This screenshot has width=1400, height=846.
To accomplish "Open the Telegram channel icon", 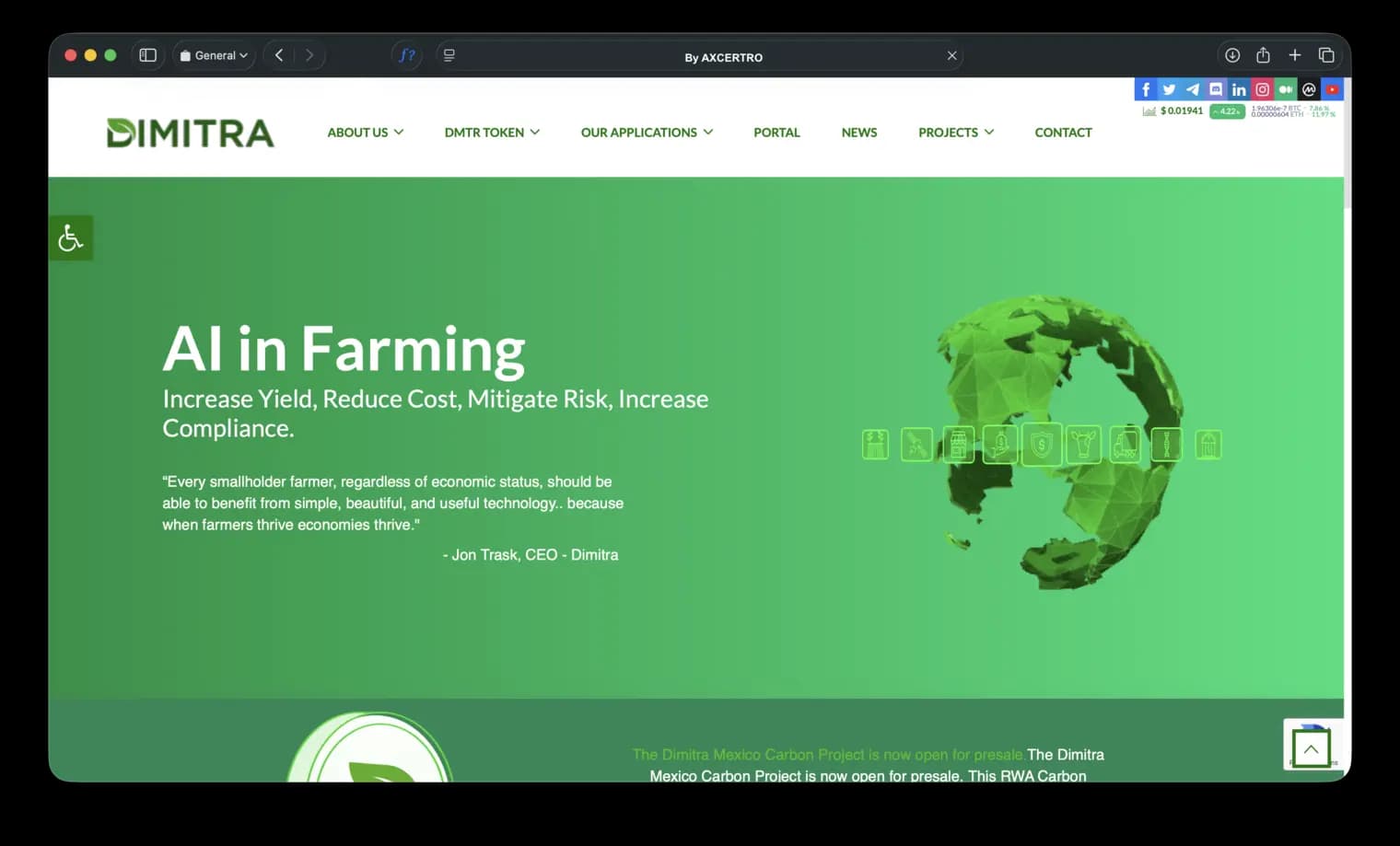I will pyautogui.click(x=1192, y=89).
